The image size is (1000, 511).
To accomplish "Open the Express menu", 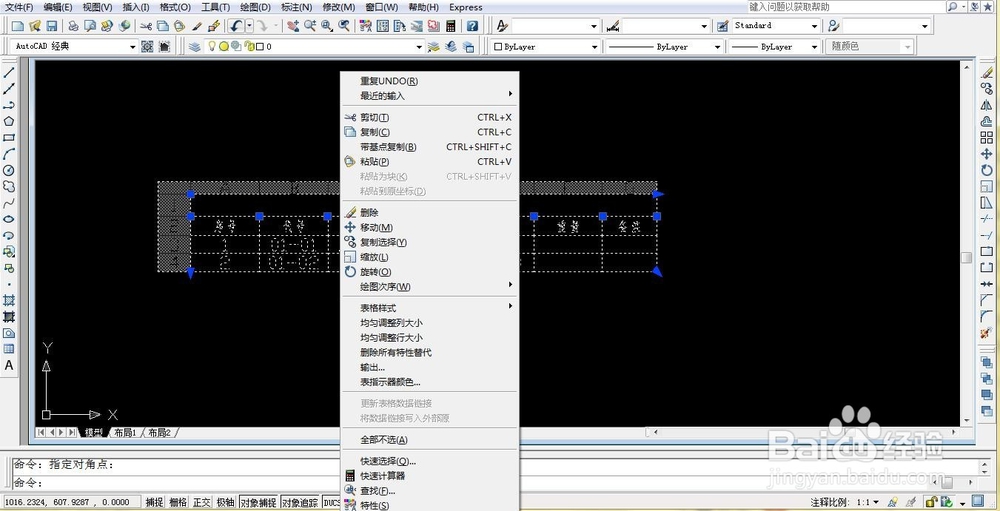I will pos(466,7).
